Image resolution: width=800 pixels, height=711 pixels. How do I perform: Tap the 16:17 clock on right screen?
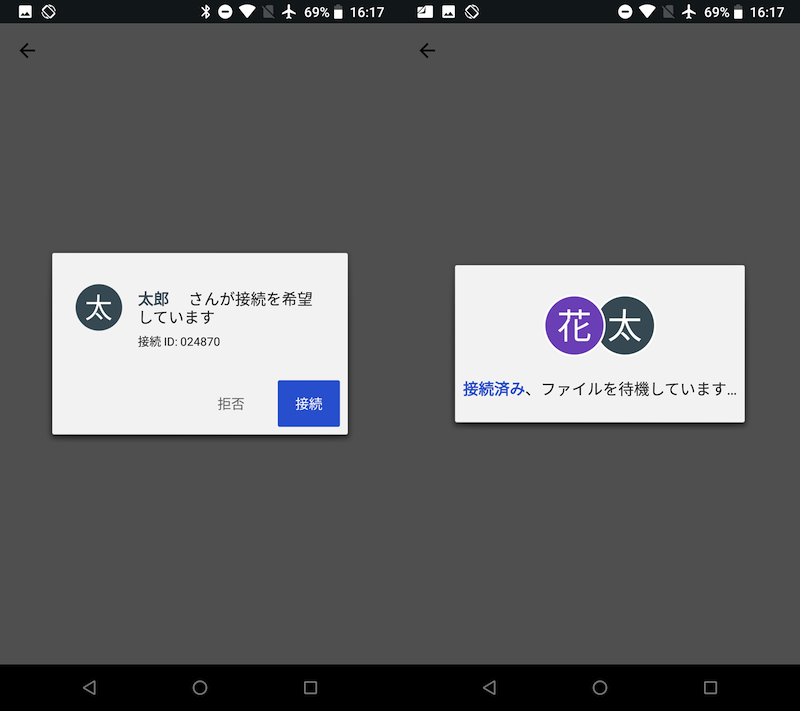(x=767, y=12)
